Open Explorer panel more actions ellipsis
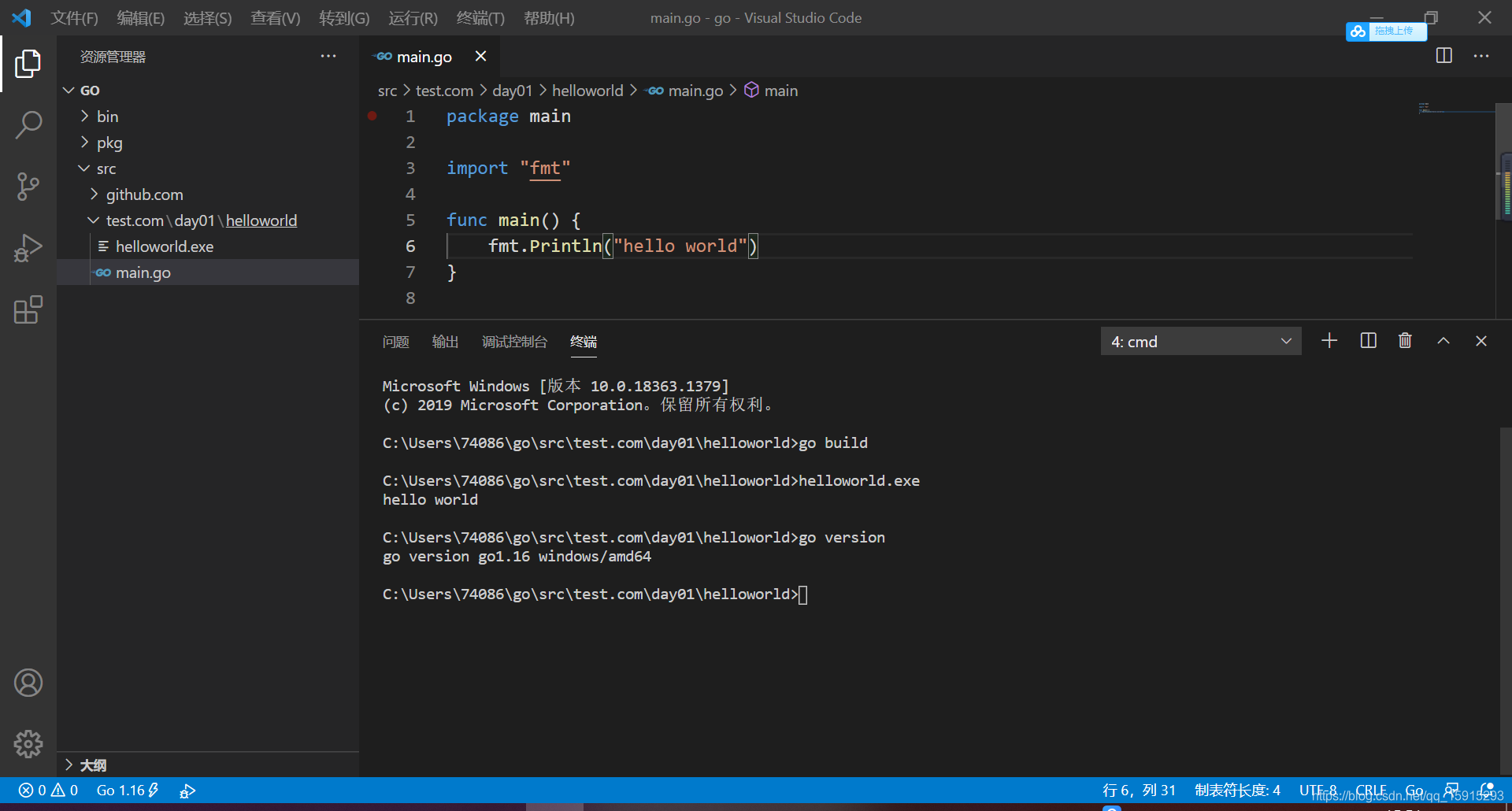Image resolution: width=1512 pixels, height=811 pixels. [x=328, y=56]
